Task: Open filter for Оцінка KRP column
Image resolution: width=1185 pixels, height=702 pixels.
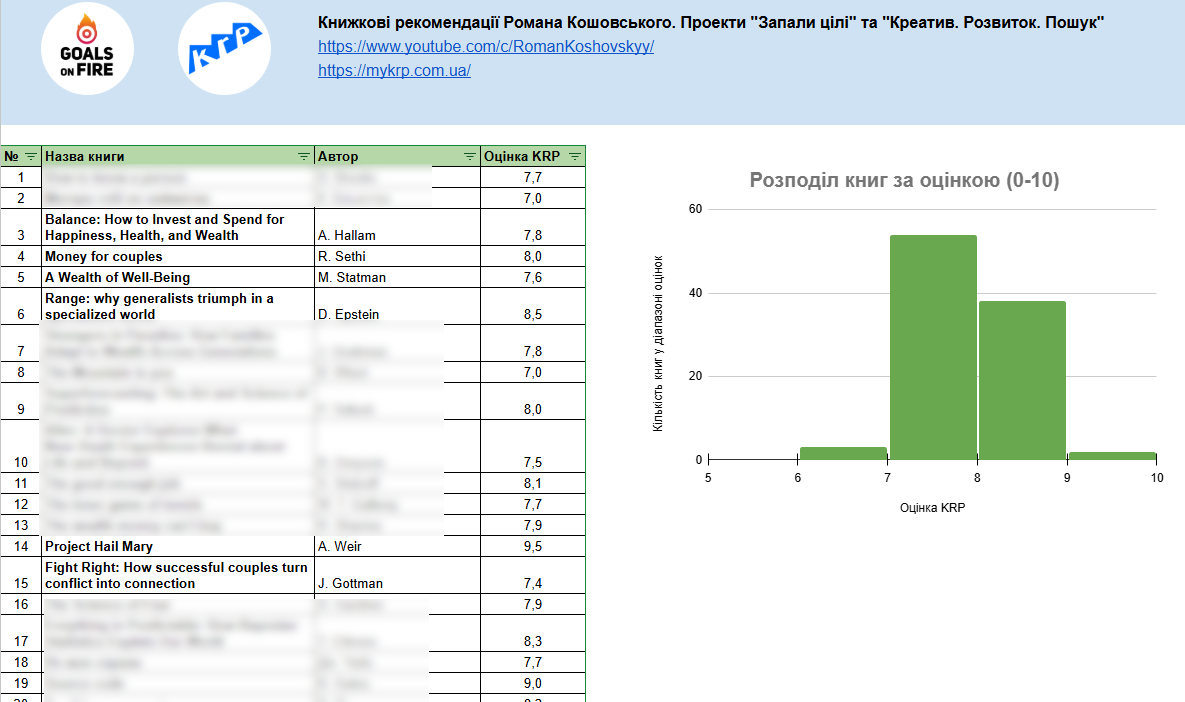Action: [575, 156]
